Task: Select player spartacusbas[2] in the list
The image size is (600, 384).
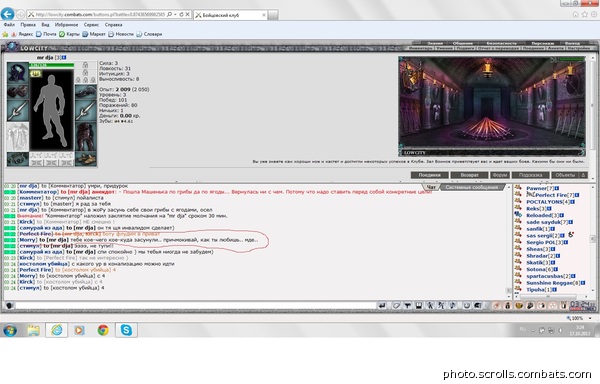Action: coord(548,276)
